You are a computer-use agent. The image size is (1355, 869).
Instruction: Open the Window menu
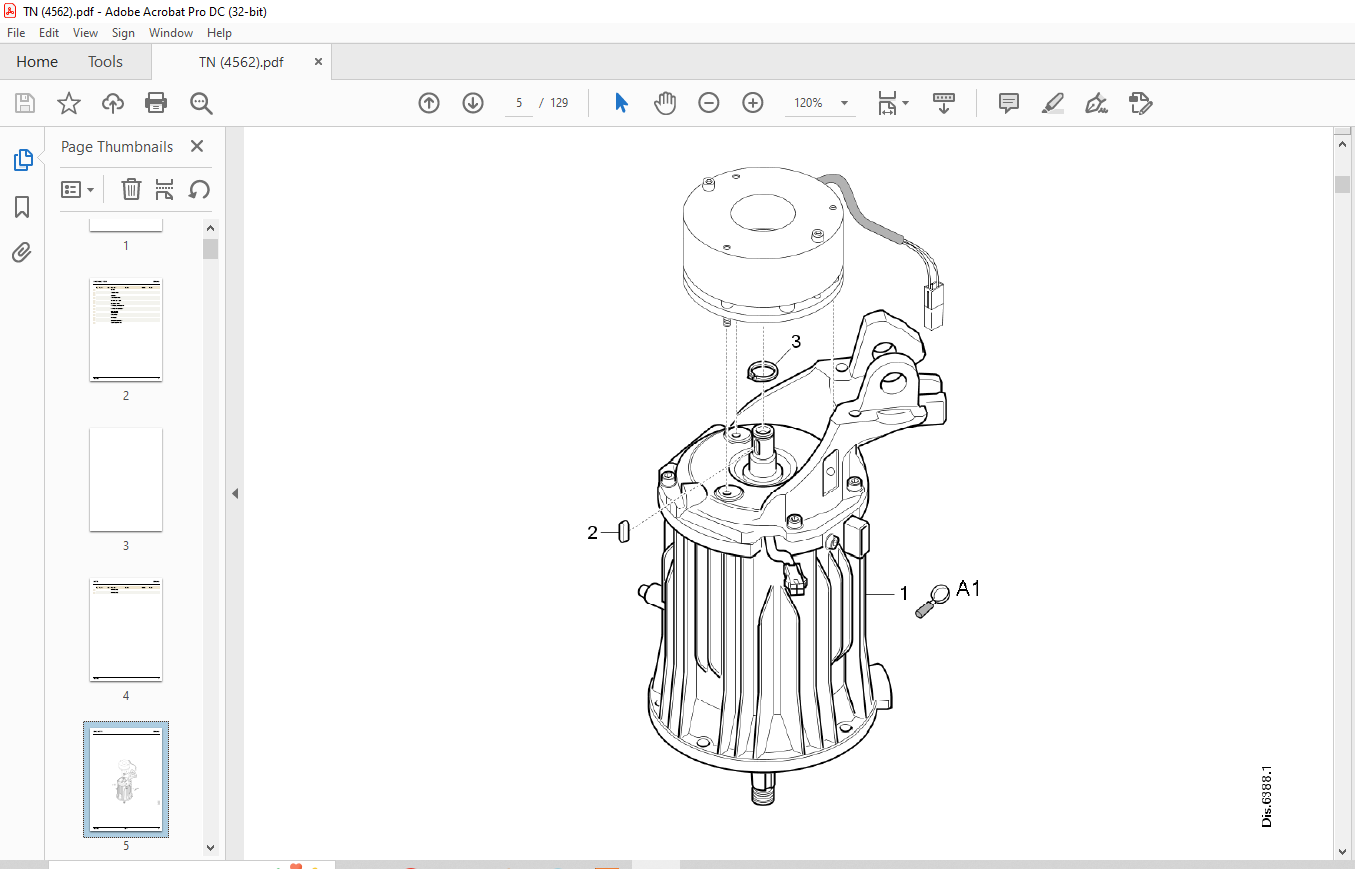tap(171, 33)
